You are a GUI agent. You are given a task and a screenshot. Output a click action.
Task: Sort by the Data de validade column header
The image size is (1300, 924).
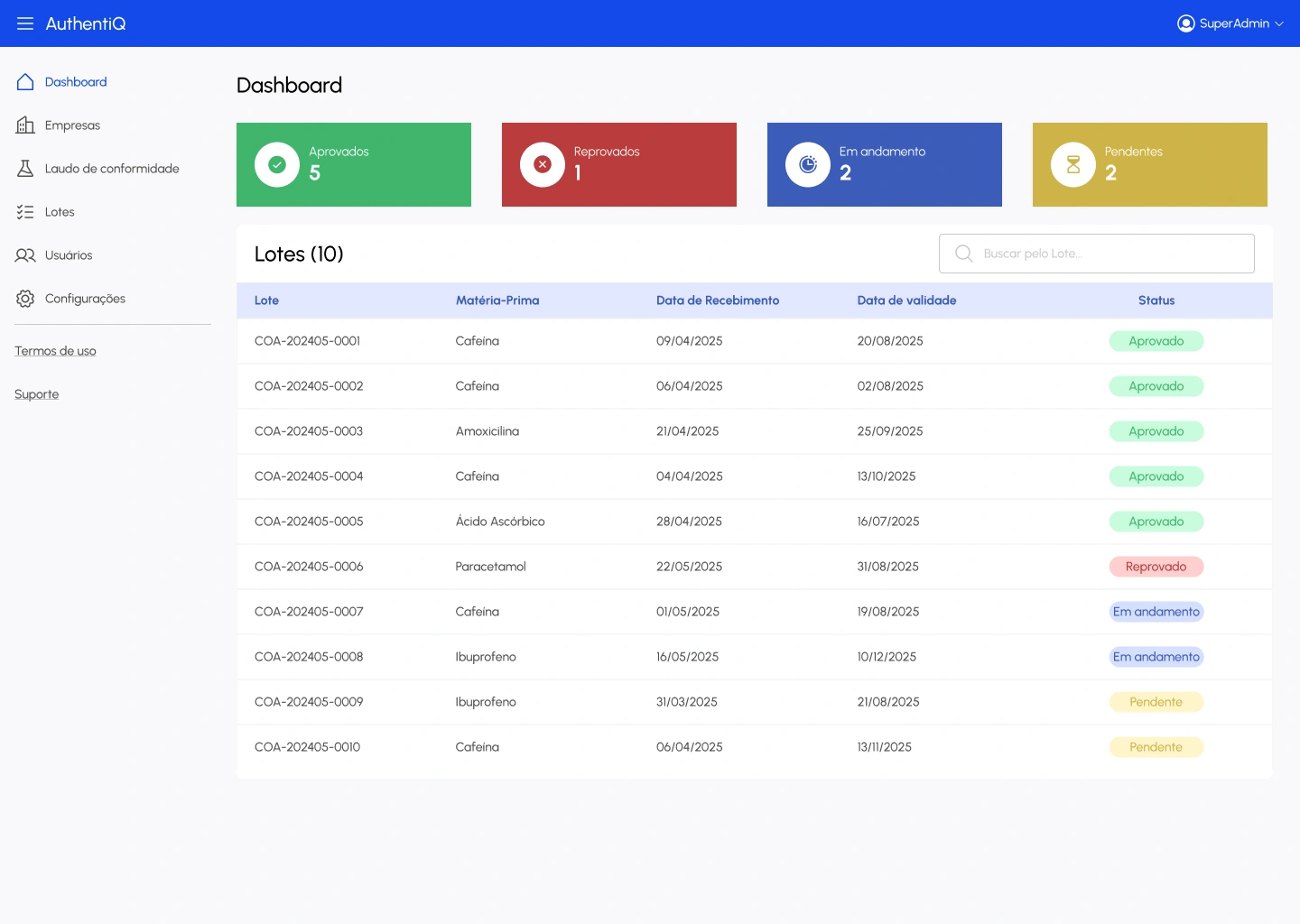coord(906,300)
